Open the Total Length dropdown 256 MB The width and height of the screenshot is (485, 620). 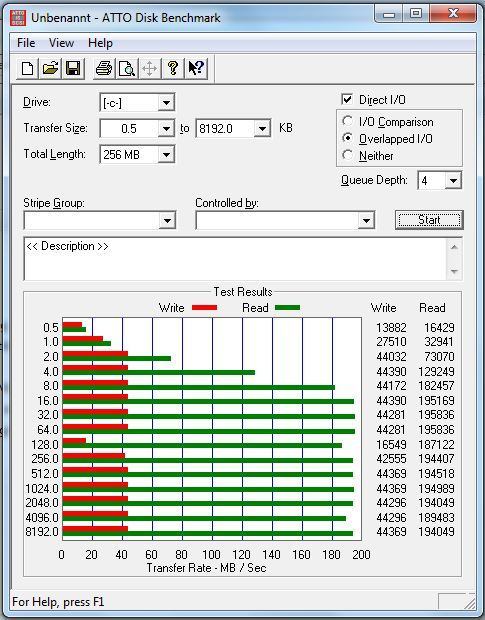(x=166, y=155)
